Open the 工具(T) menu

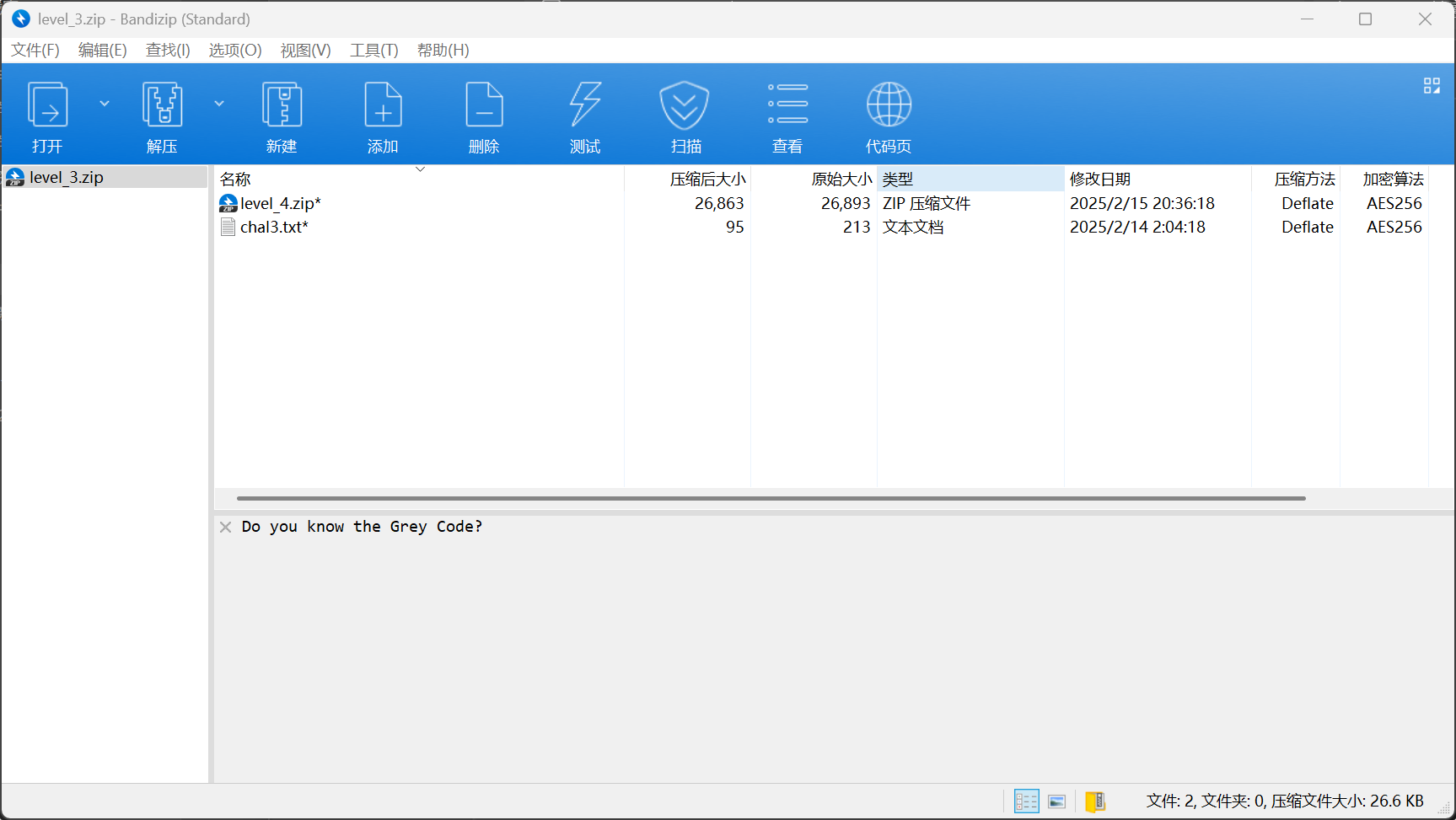tap(374, 51)
